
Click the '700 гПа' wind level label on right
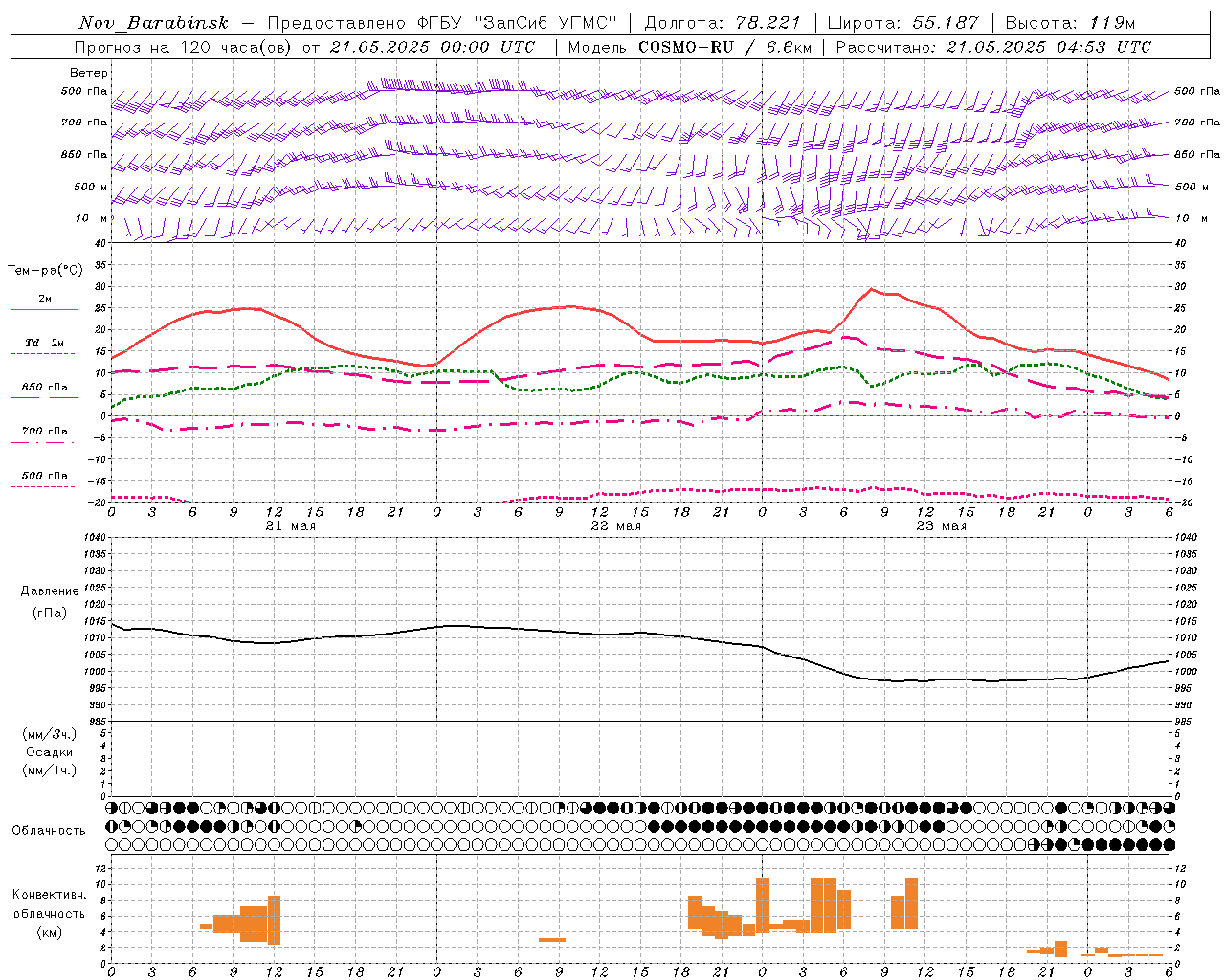coord(1197,122)
